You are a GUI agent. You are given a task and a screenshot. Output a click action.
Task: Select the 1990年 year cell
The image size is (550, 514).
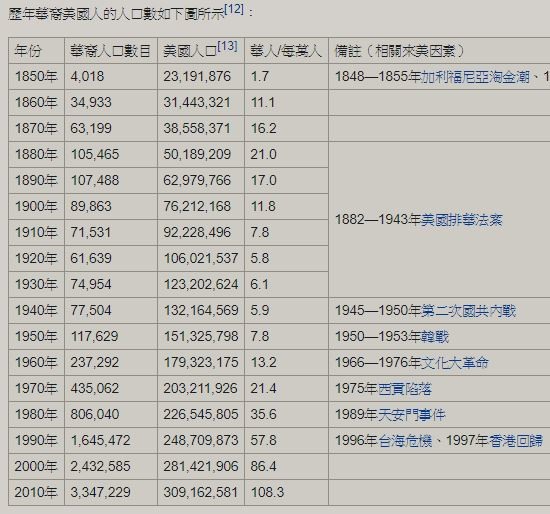36,440
